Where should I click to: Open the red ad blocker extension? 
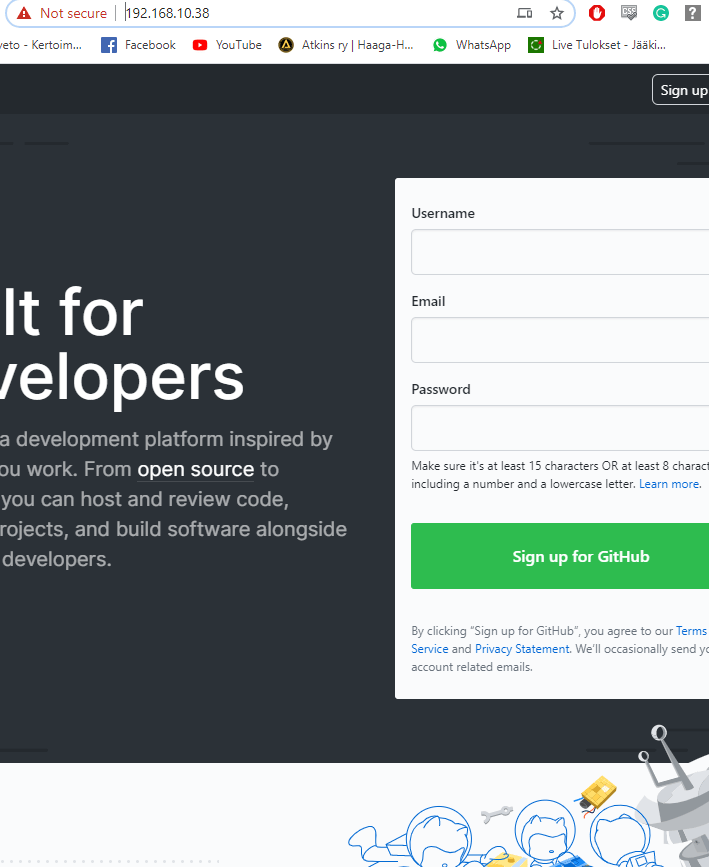click(597, 13)
